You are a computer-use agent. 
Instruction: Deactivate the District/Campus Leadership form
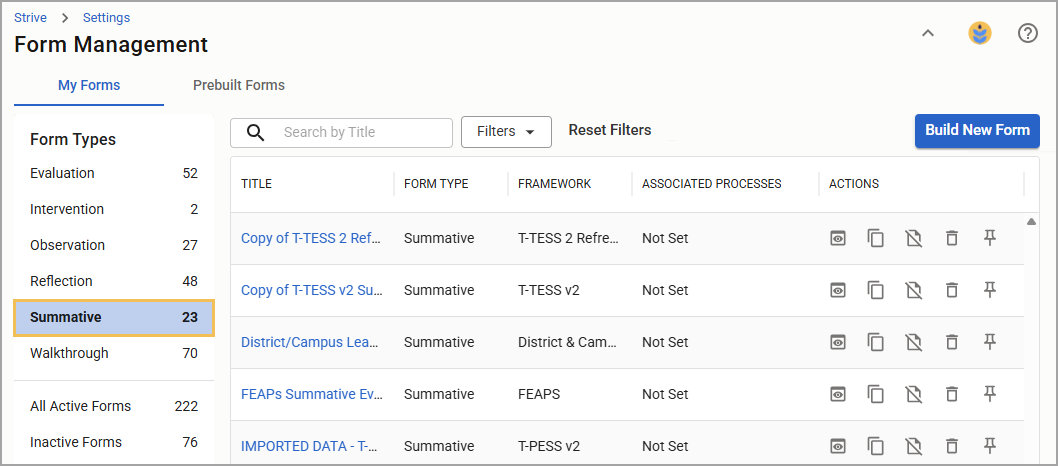tap(914, 342)
